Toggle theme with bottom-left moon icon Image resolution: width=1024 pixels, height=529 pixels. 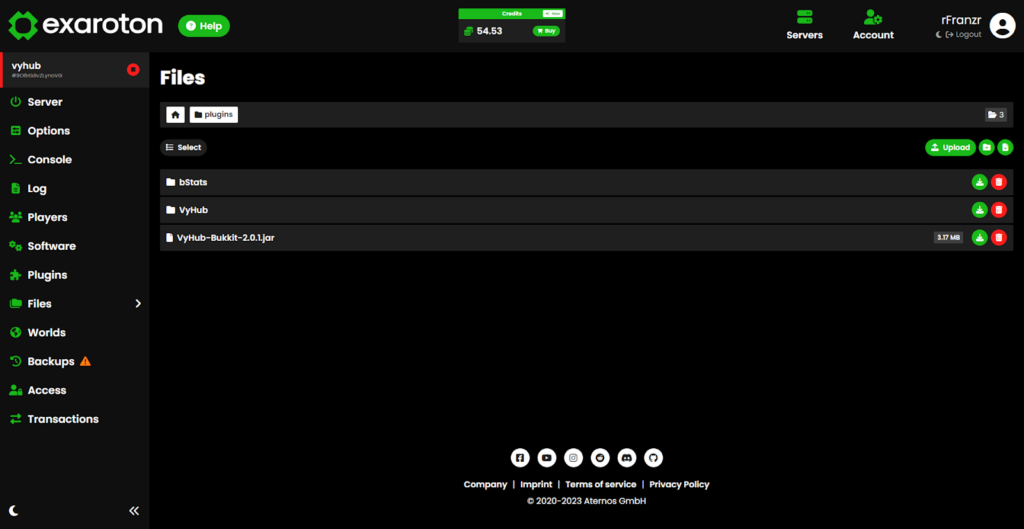pyautogui.click(x=14, y=511)
